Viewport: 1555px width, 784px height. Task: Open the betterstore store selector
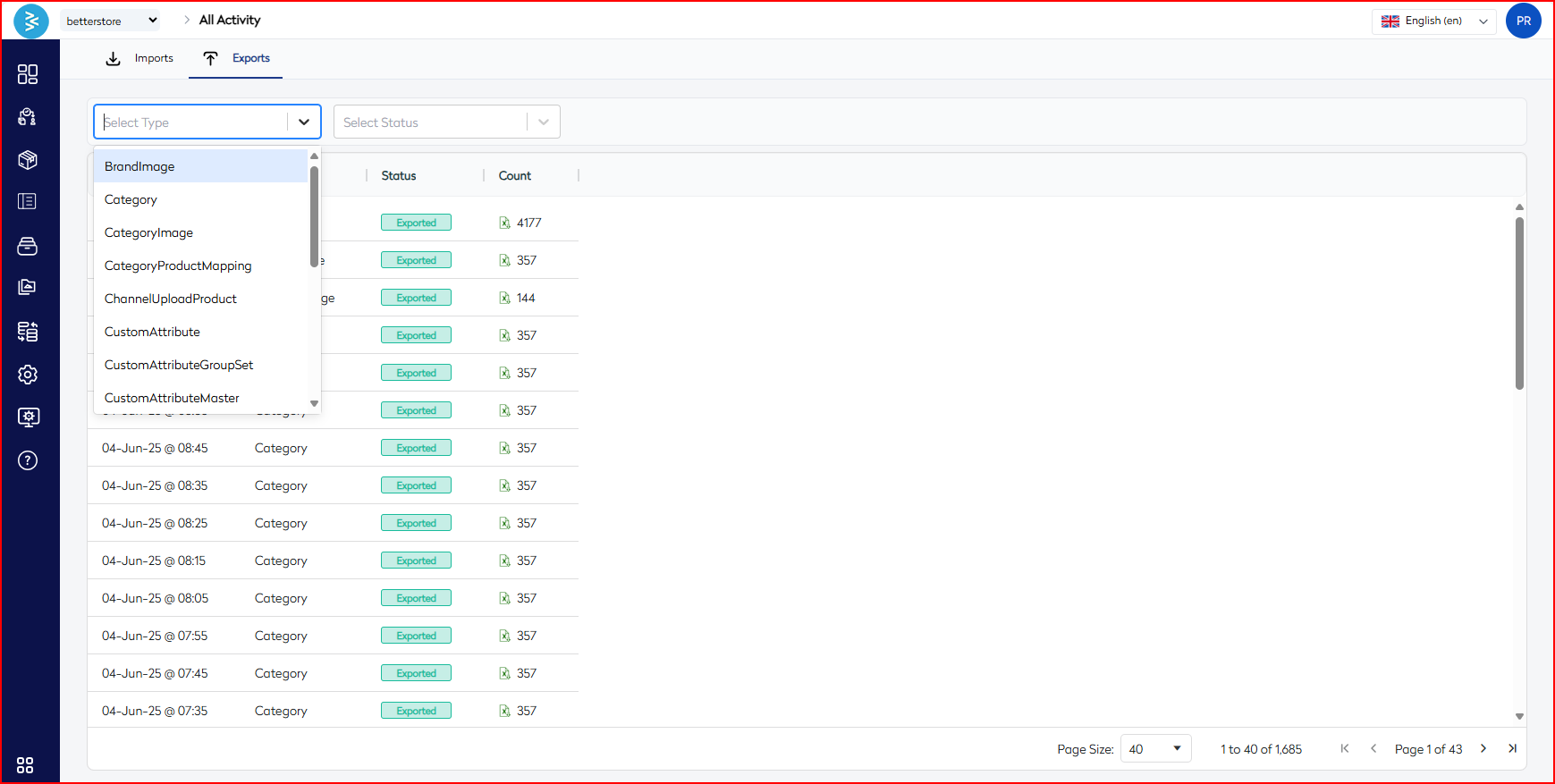[111, 21]
